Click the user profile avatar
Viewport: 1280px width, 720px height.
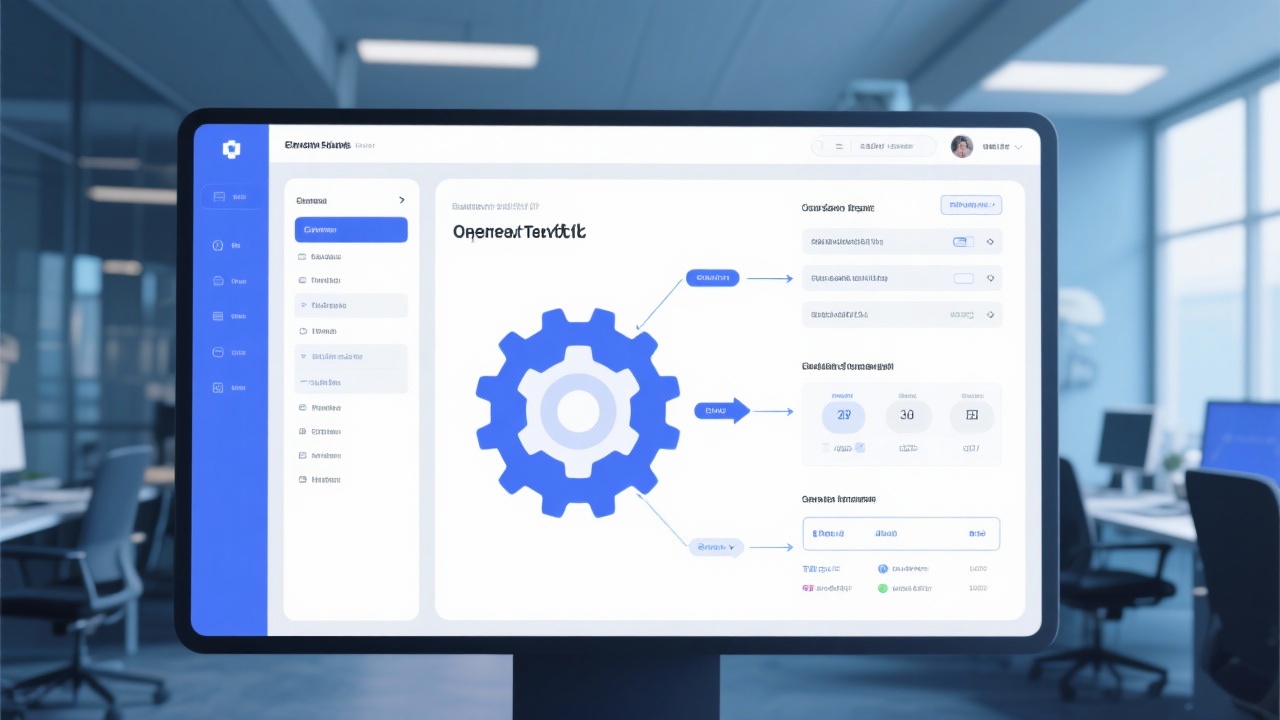[x=961, y=147]
